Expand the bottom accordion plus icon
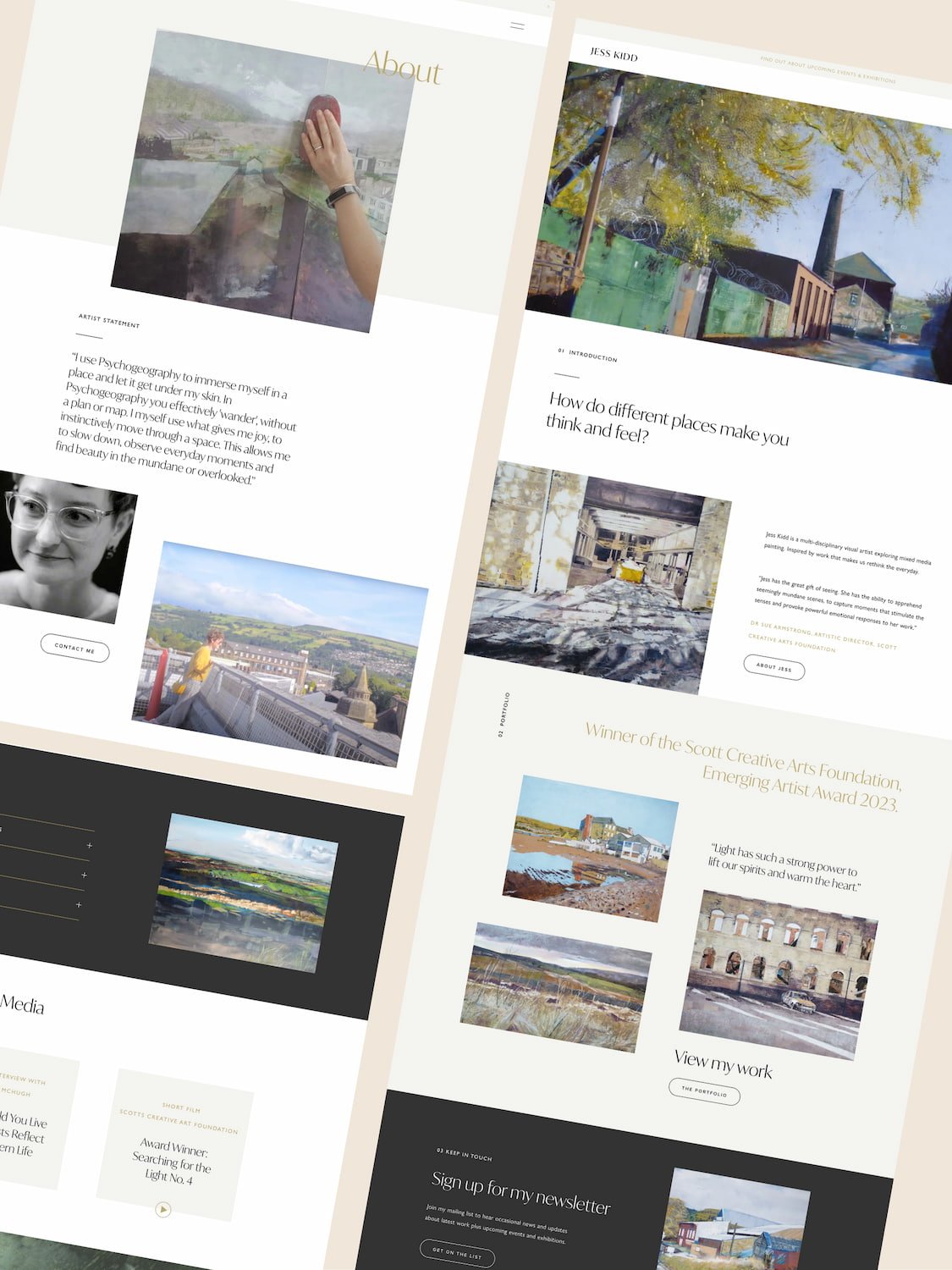The height and width of the screenshot is (1270, 952). click(79, 904)
